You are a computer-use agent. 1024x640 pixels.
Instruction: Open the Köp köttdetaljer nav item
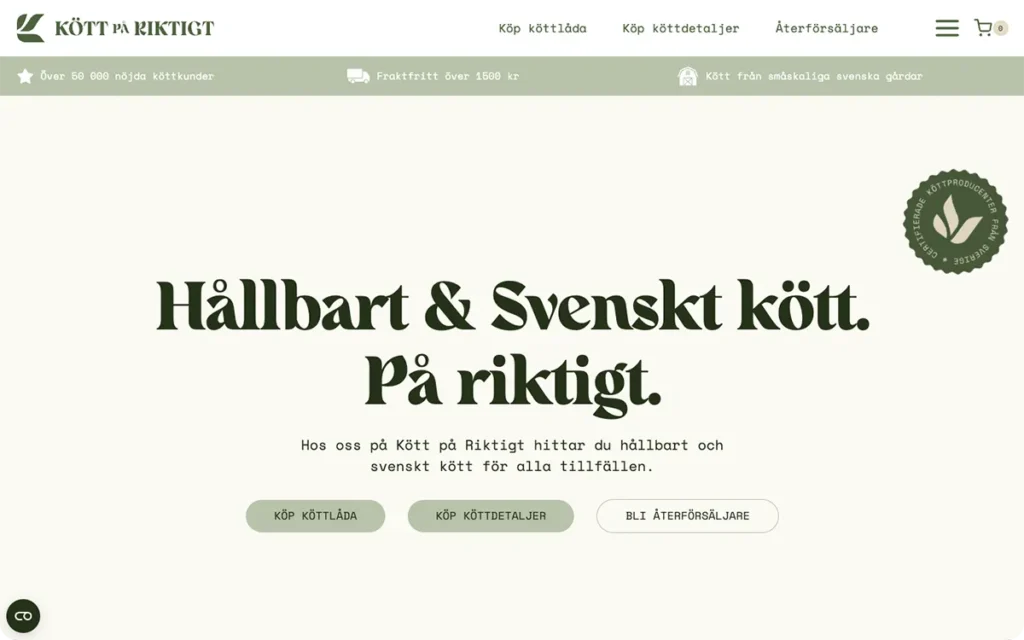click(680, 28)
